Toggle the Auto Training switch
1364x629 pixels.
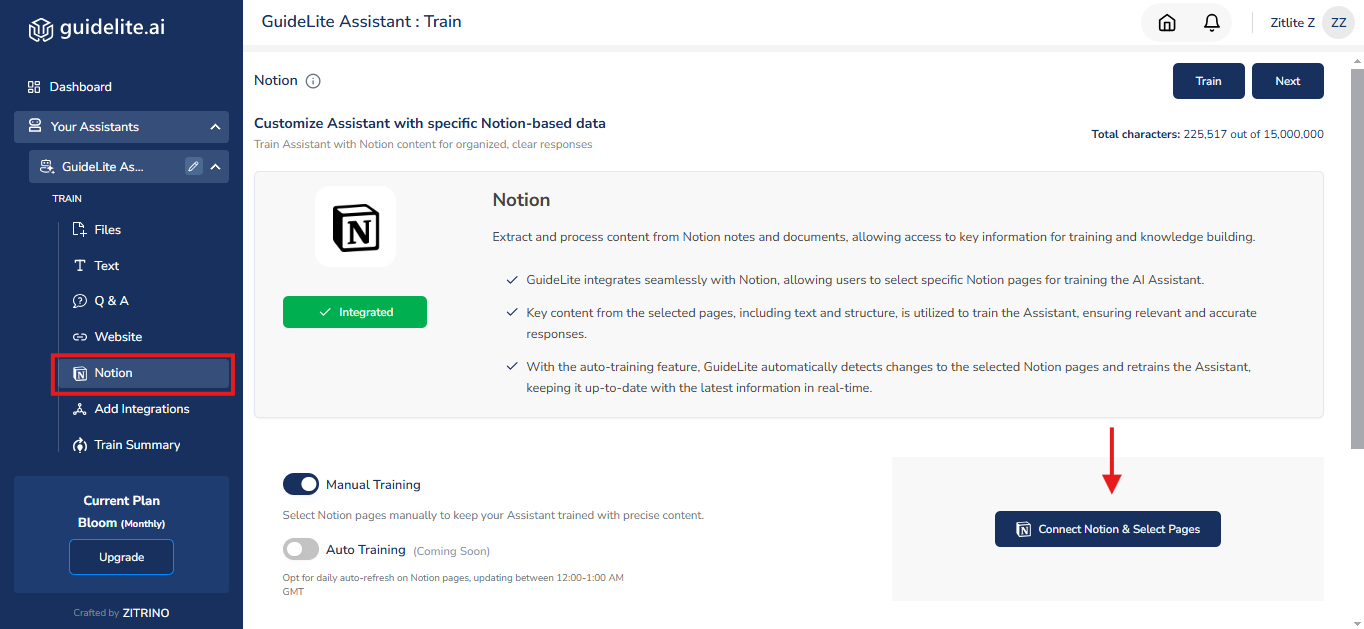tap(301, 549)
